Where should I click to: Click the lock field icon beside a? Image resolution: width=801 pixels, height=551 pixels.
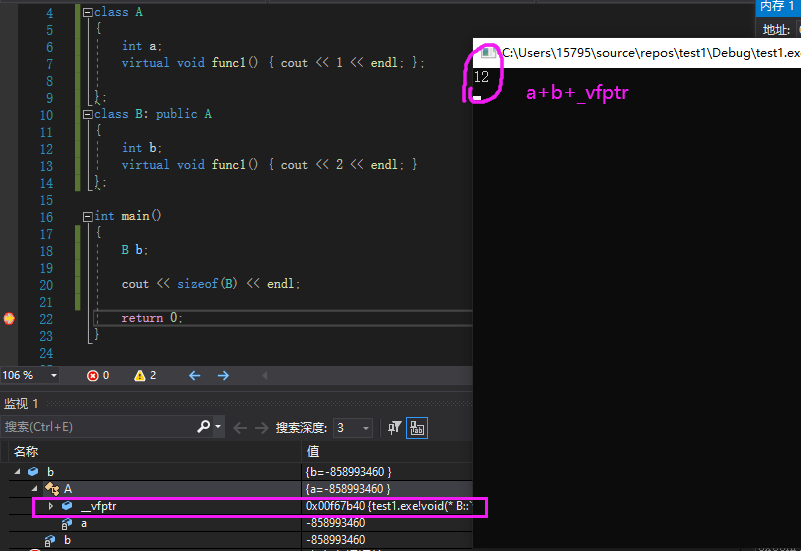pyautogui.click(x=66, y=523)
